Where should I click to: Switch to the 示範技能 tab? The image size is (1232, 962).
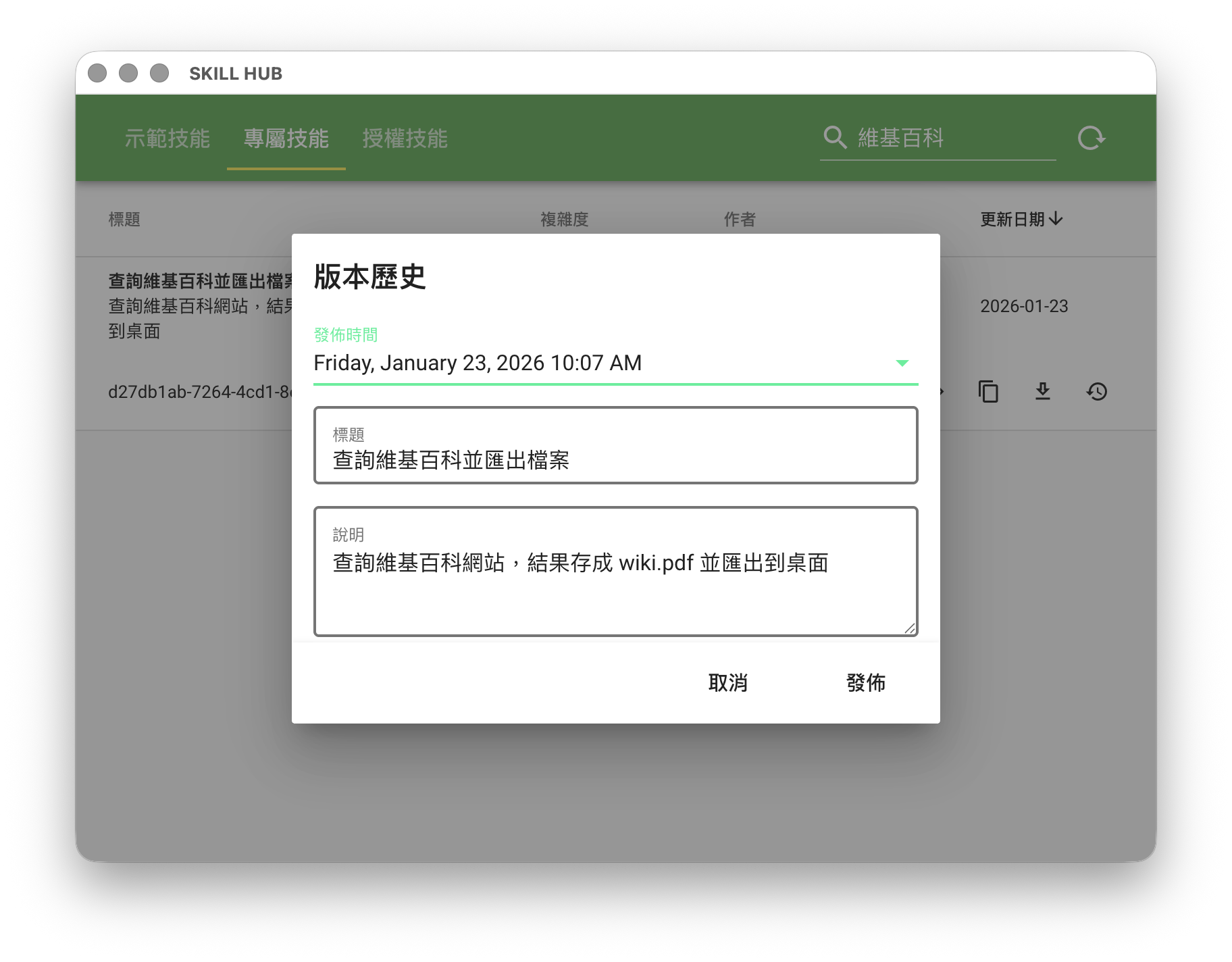coord(167,138)
